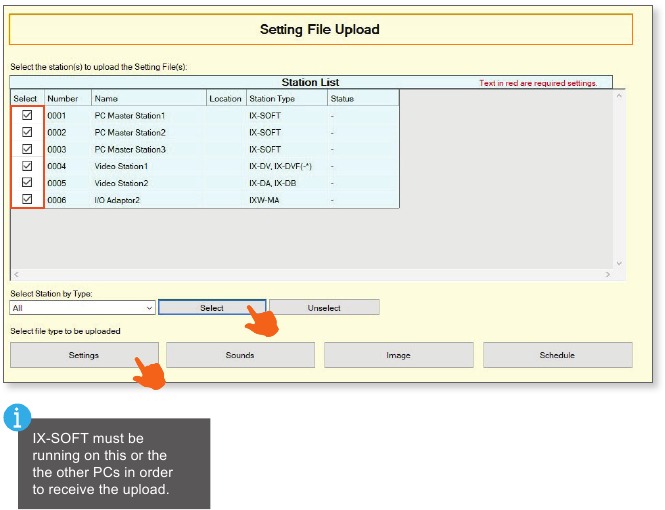The image size is (665, 510).
Task: Deselect the I/O Adaptor2 row checkbox
Action: pyautogui.click(x=27, y=200)
